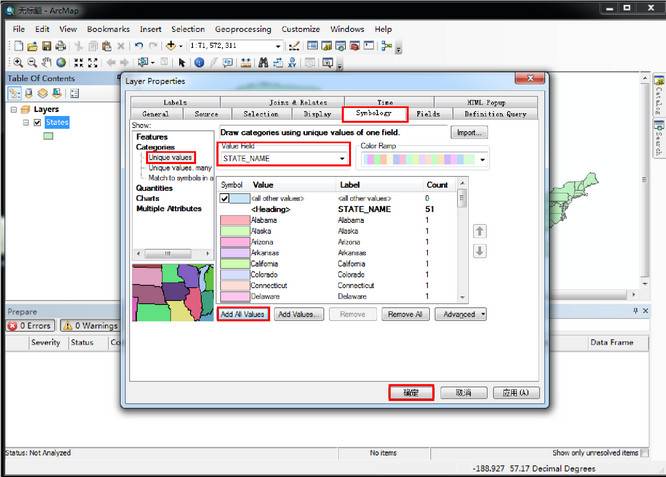This screenshot has height=477, width=666.
Task: Switch to the Source tab
Action: [x=206, y=114]
